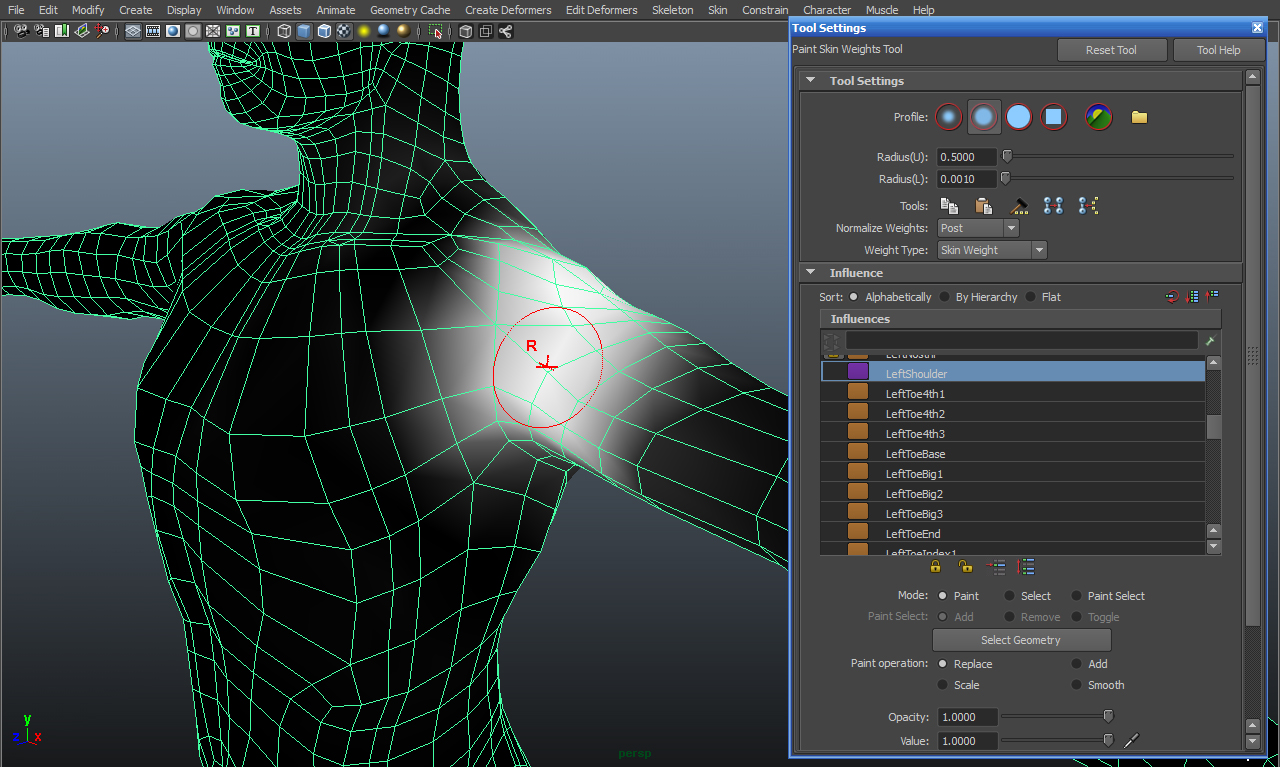Click the hammer weights tool icon
This screenshot has width=1280, height=767.
pyautogui.click(x=1019, y=206)
